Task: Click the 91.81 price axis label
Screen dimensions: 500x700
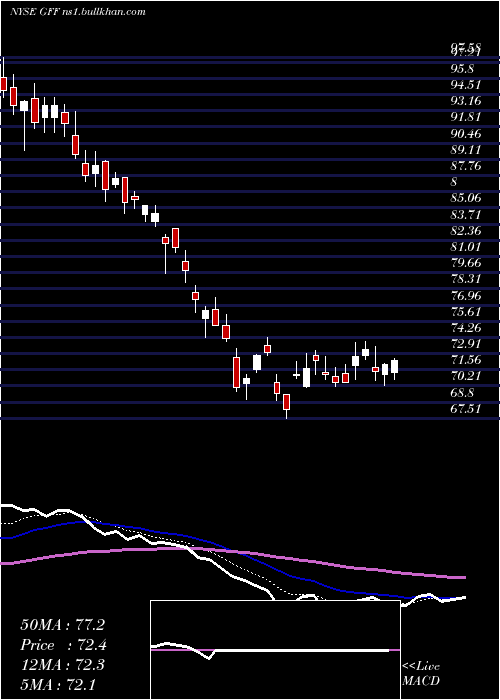Action: (466, 117)
